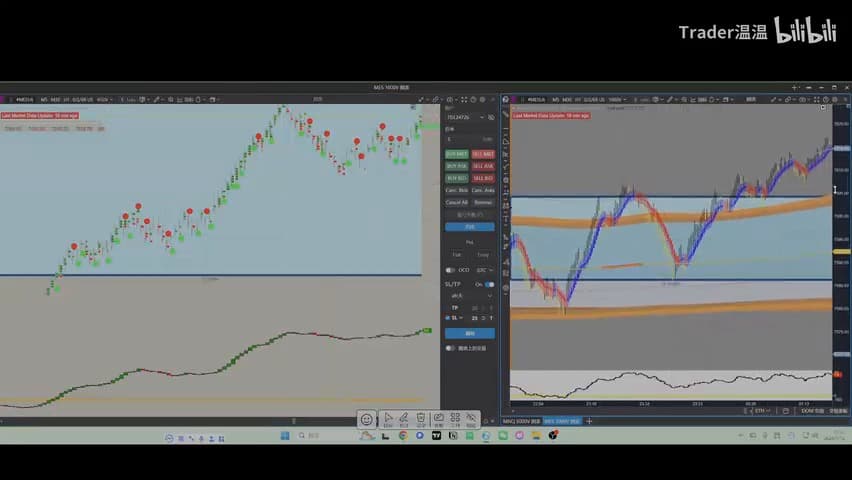Toggle the switch at the order panel bottom
This screenshot has height=480, width=852.
click(x=450, y=348)
